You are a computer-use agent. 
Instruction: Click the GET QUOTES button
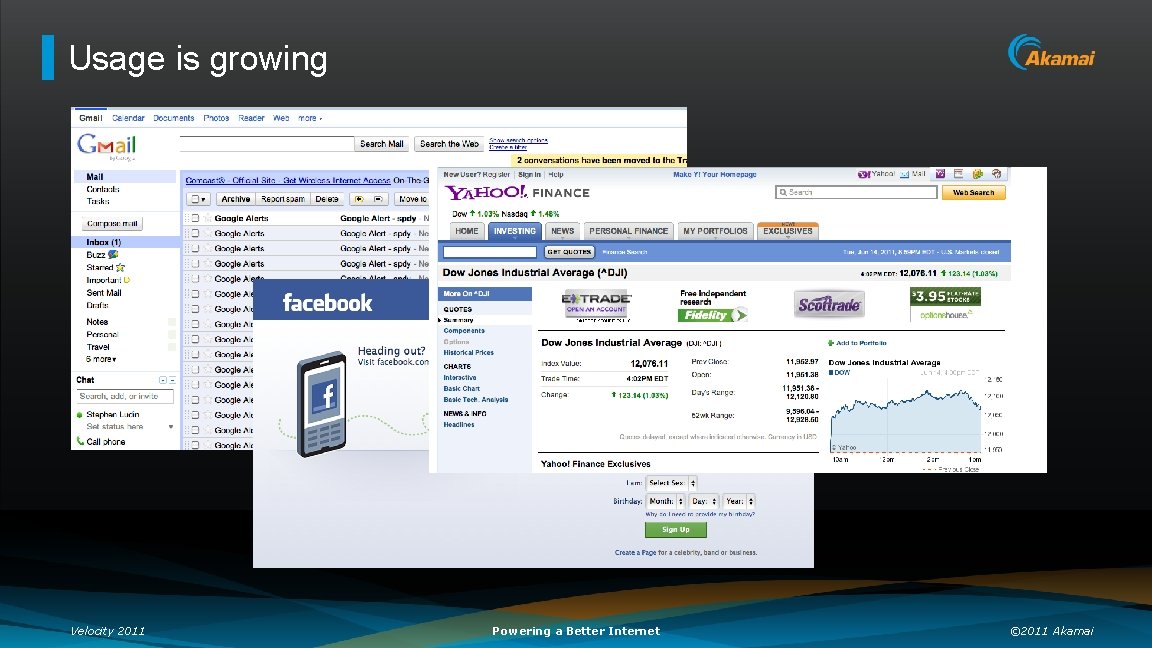tap(569, 252)
